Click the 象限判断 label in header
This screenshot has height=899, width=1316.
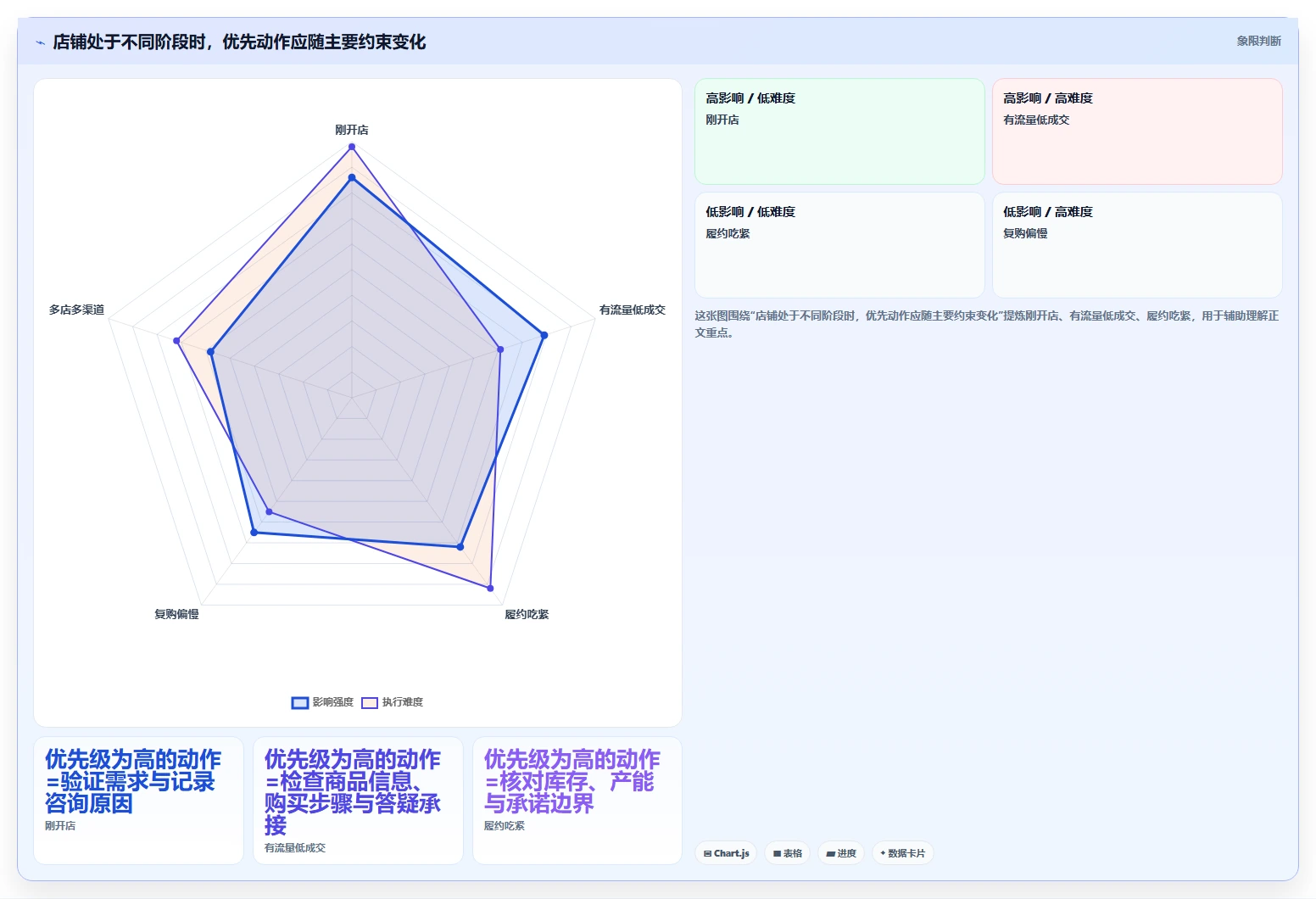1258,41
